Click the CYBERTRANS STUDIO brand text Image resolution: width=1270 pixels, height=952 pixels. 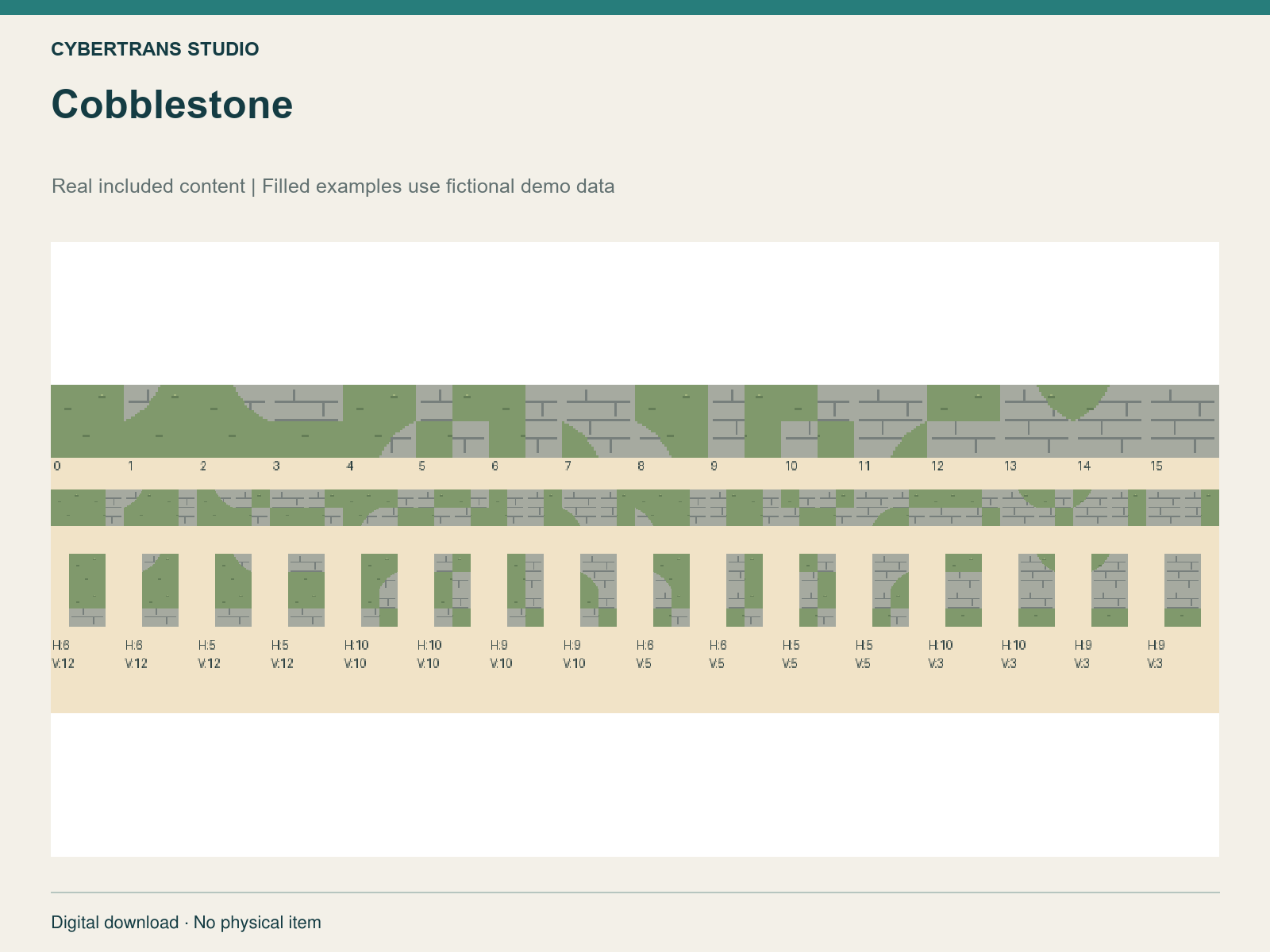[155, 49]
